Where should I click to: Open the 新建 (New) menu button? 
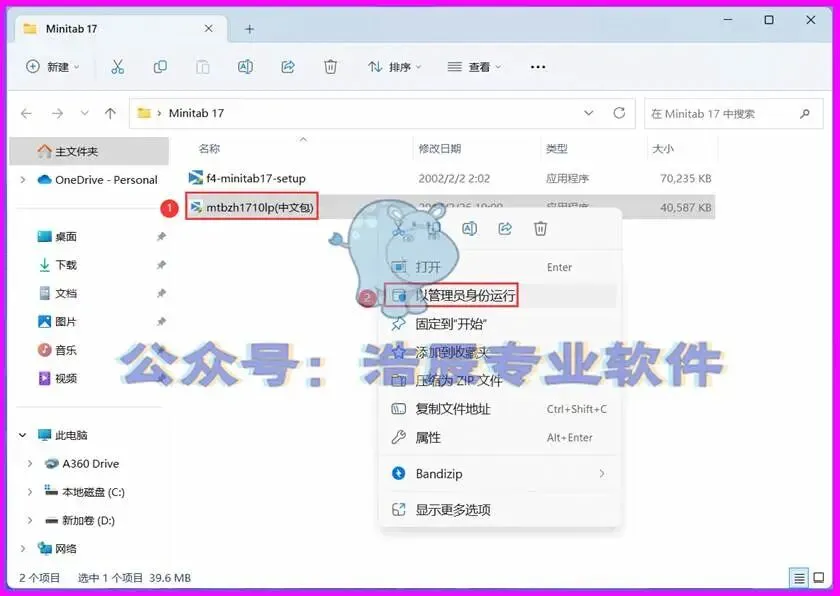pos(52,67)
